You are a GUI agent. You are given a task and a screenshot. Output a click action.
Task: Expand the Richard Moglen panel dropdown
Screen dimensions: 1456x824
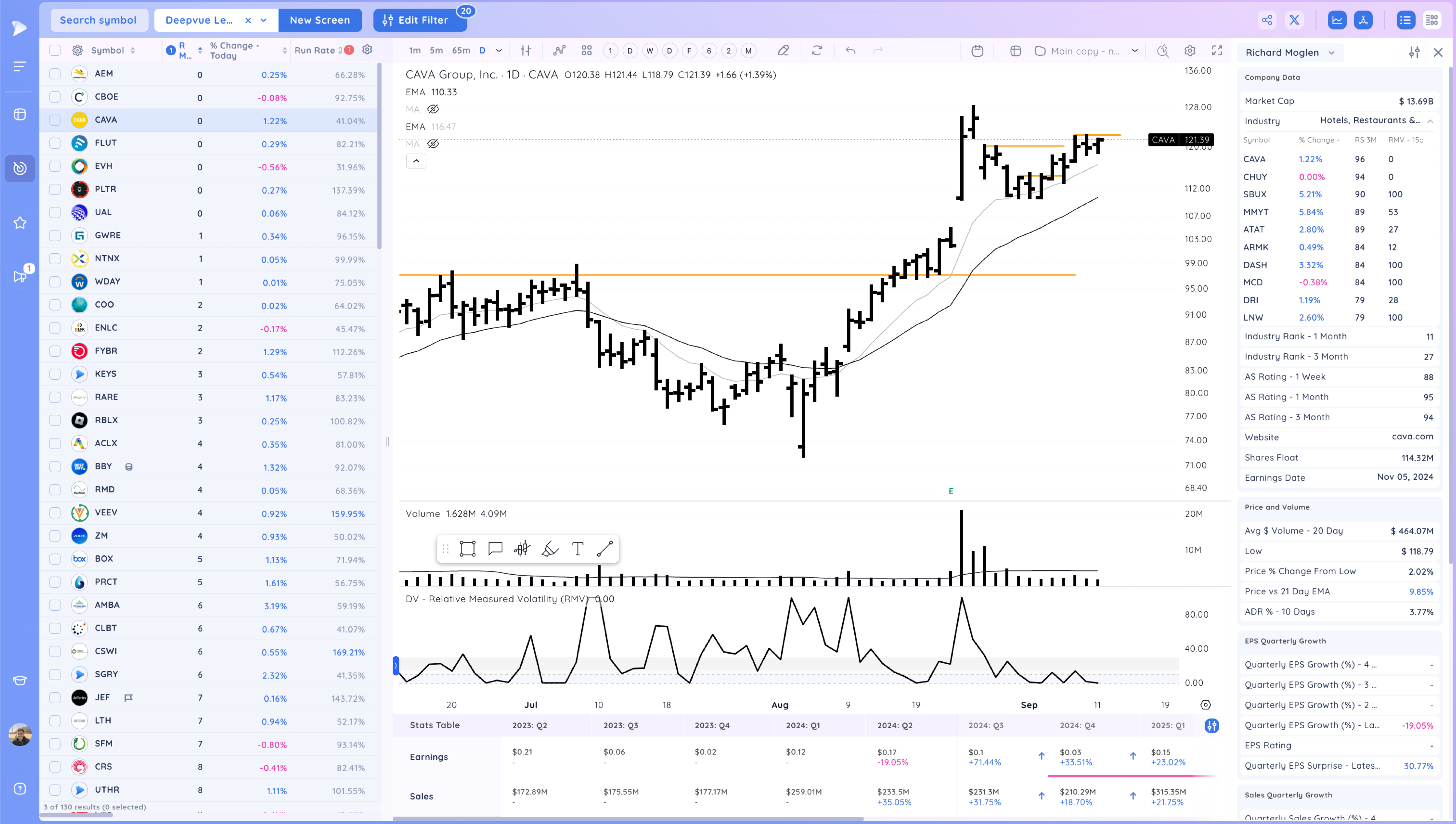pos(1332,53)
